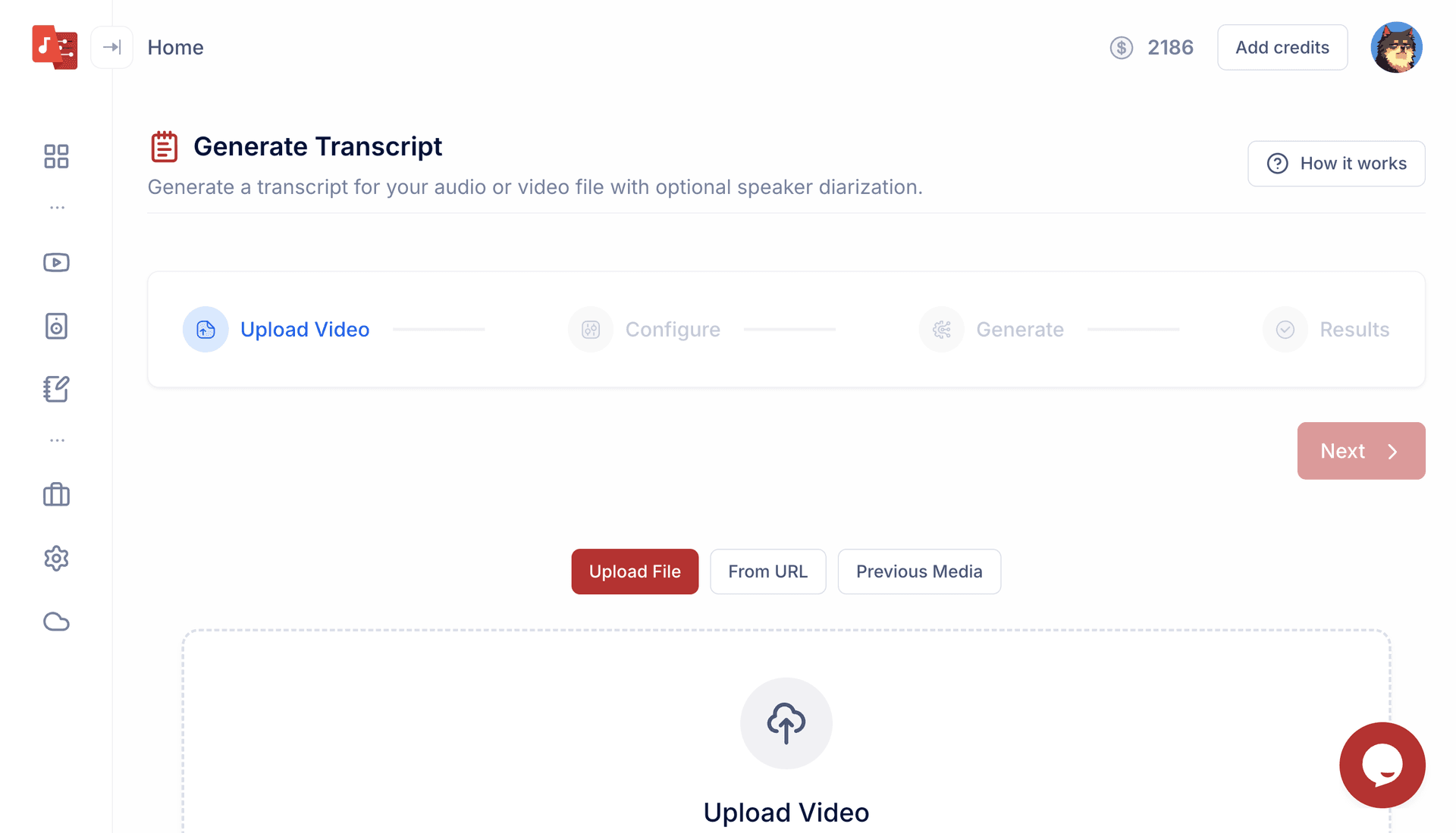Open the chat support bubble
The height and width of the screenshot is (833, 1456).
tap(1382, 765)
